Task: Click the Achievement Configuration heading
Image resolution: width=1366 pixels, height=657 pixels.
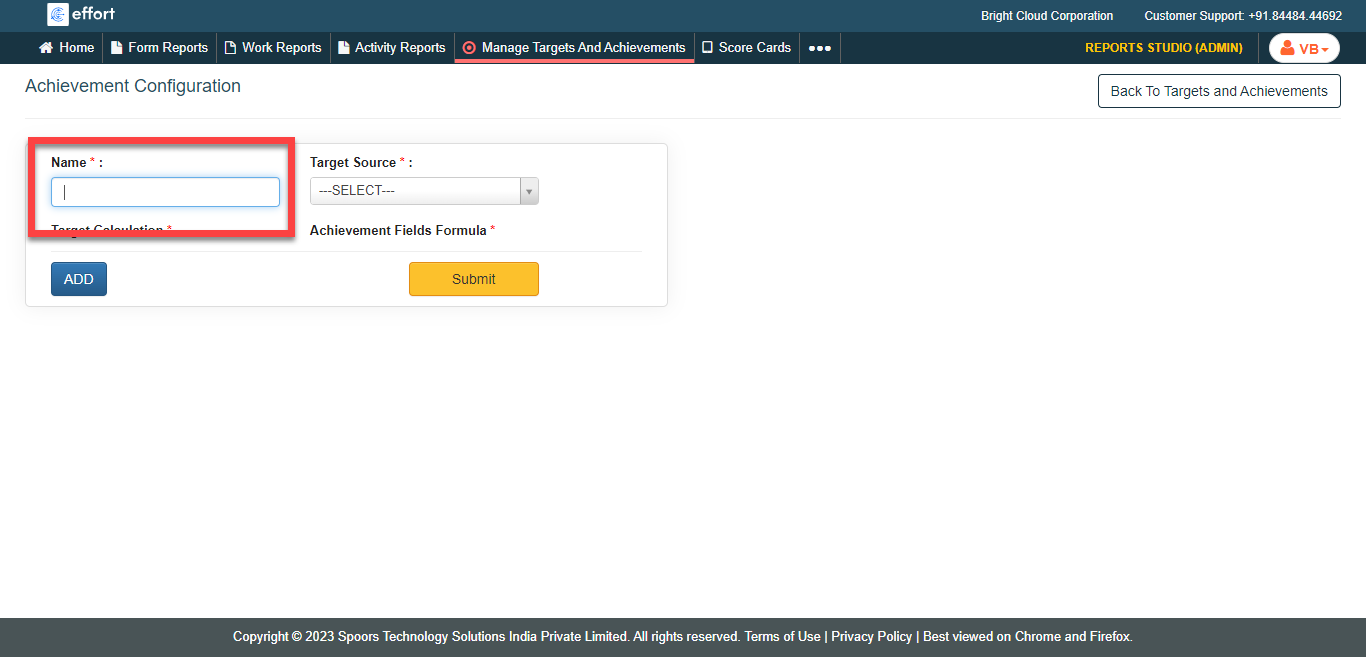Action: tap(133, 86)
